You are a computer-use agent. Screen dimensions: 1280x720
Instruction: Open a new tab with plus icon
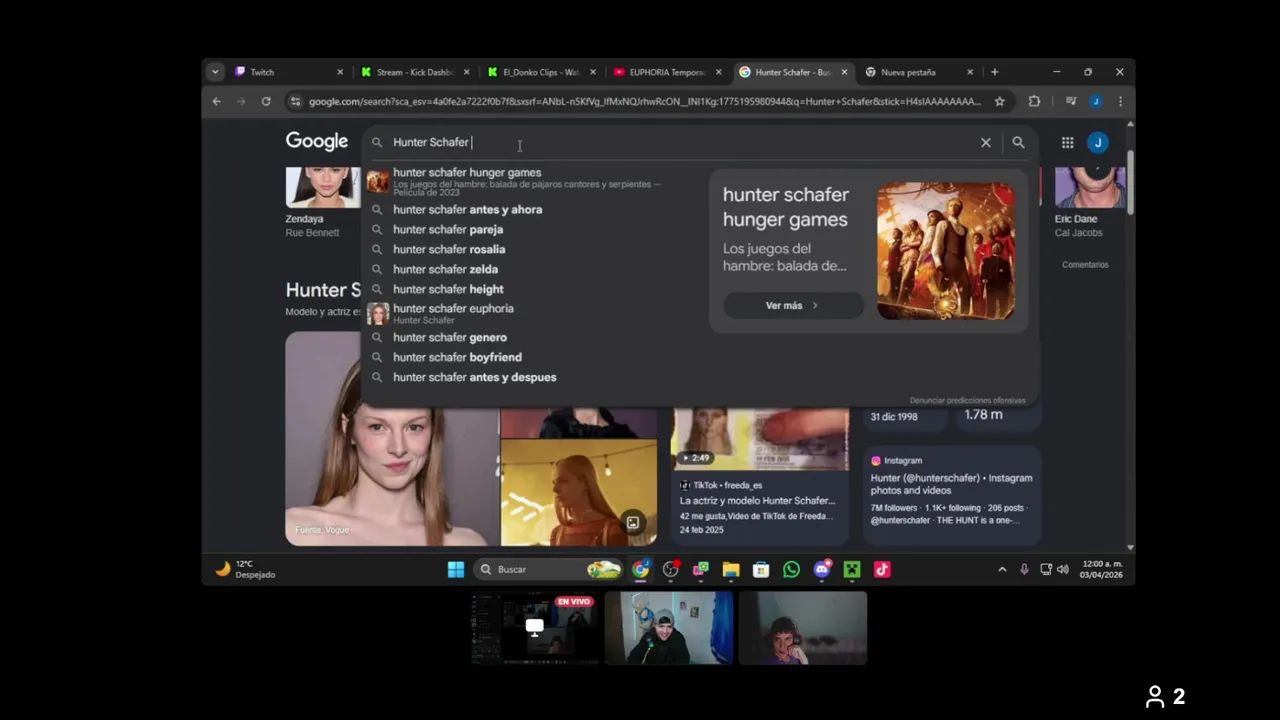(x=994, y=72)
